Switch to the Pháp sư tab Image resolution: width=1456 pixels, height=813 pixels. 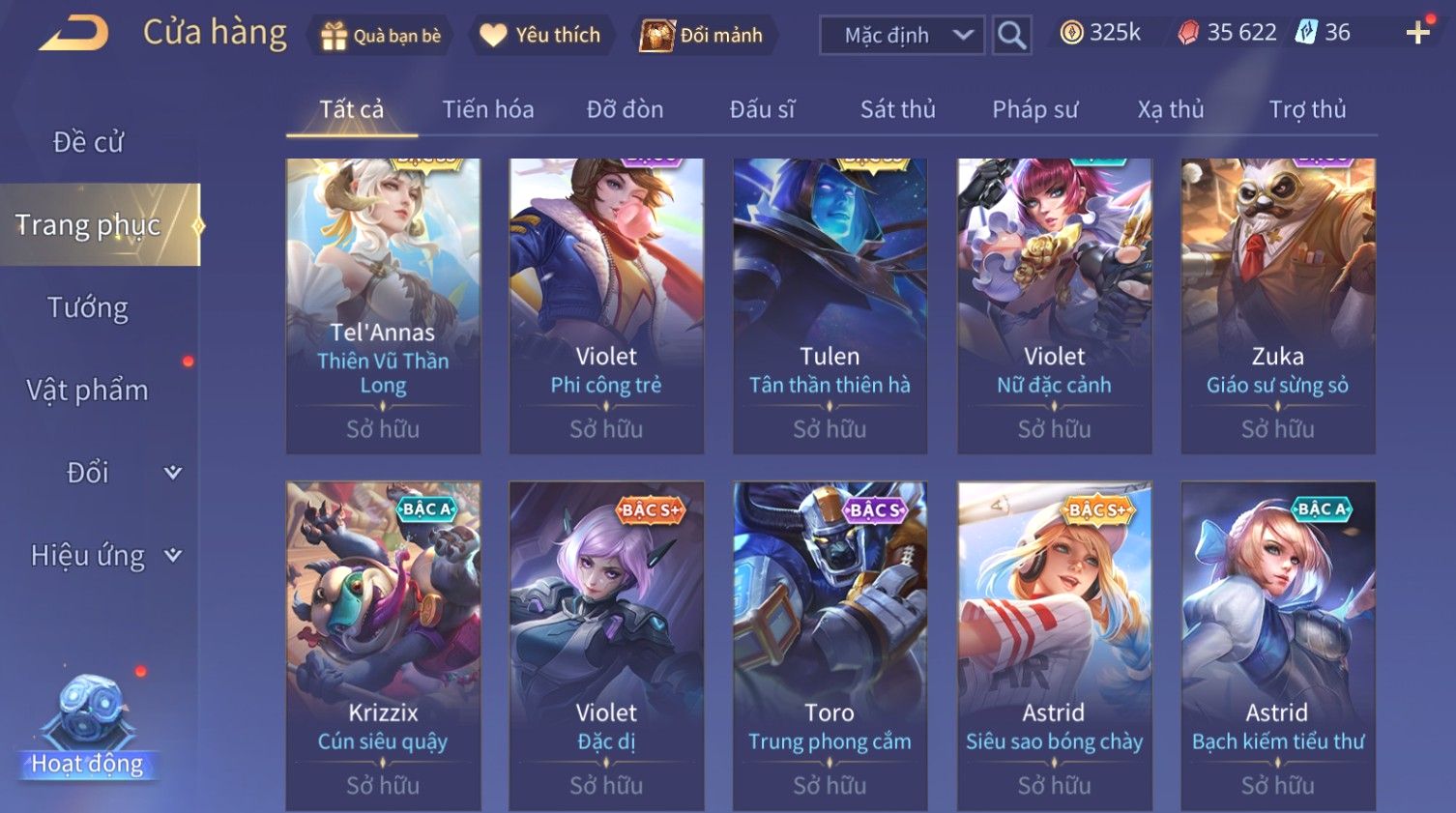click(1034, 109)
